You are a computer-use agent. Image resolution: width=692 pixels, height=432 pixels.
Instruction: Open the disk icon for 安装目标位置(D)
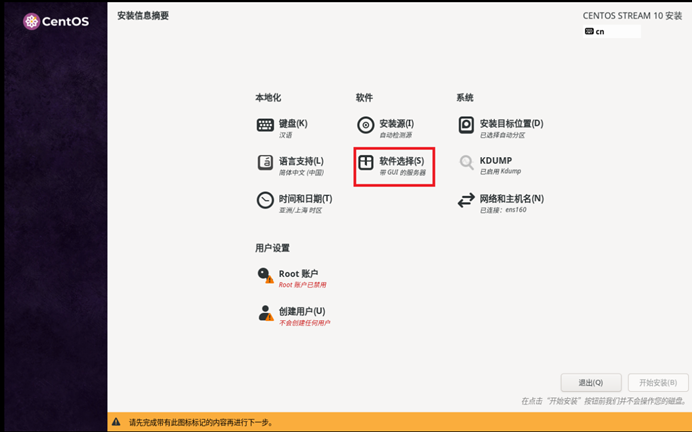(x=466, y=125)
